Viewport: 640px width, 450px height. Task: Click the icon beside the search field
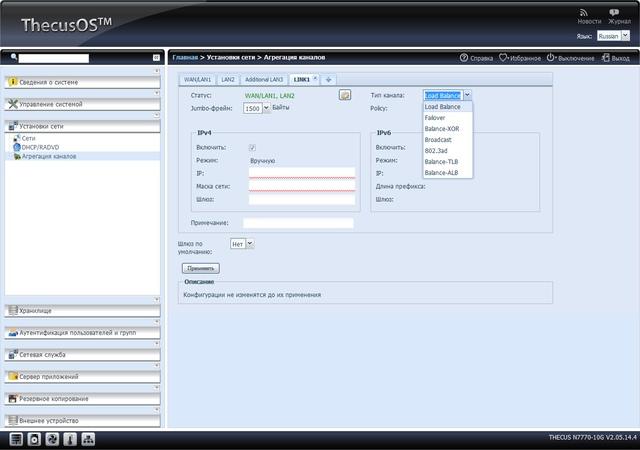(156, 58)
